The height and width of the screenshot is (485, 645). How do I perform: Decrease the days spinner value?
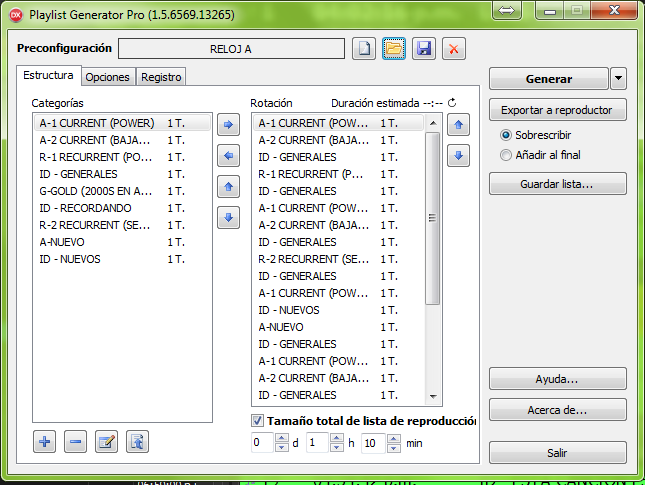pyautogui.click(x=282, y=448)
